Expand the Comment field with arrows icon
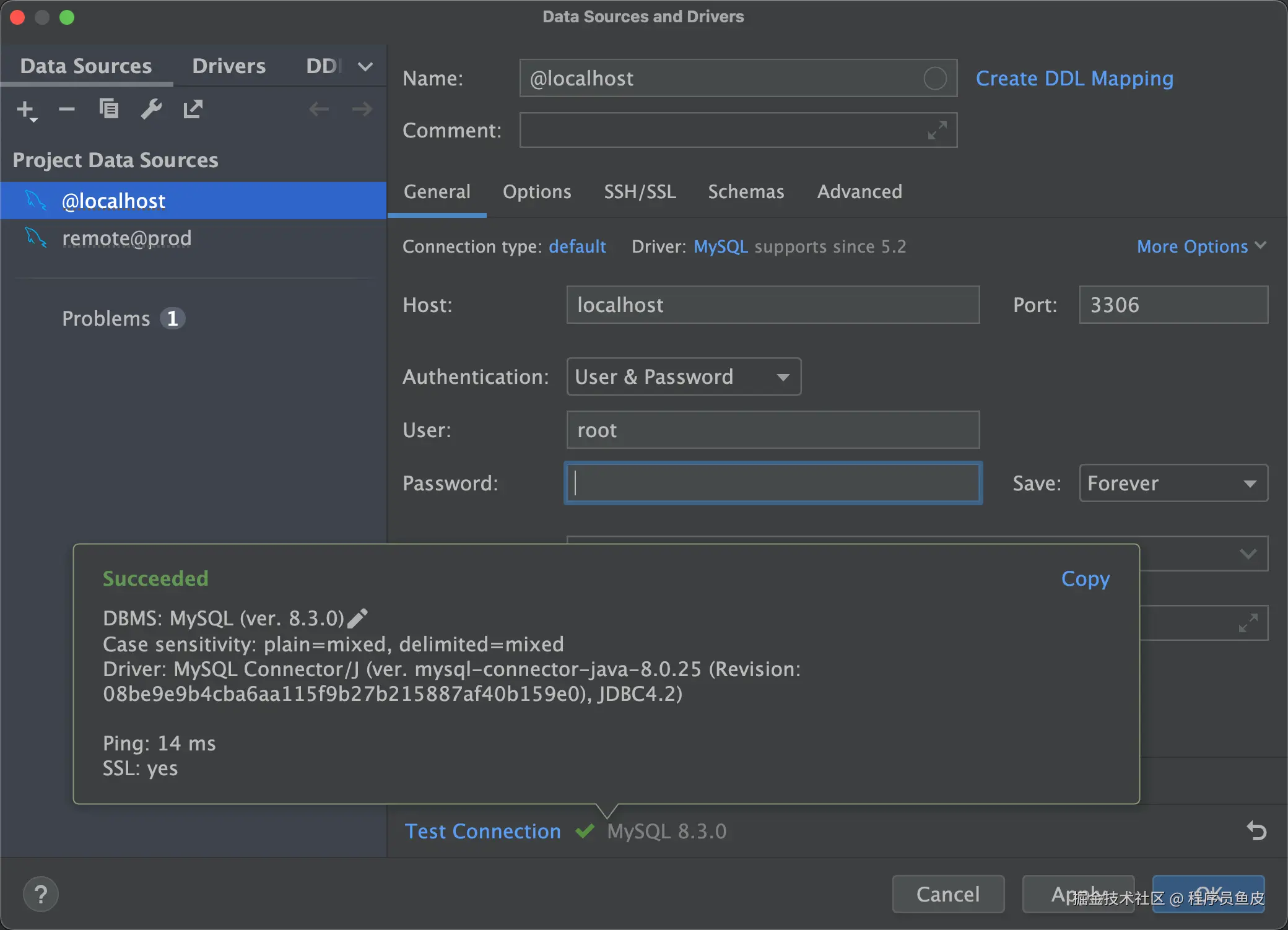Image resolution: width=1288 pixels, height=930 pixels. (x=937, y=130)
